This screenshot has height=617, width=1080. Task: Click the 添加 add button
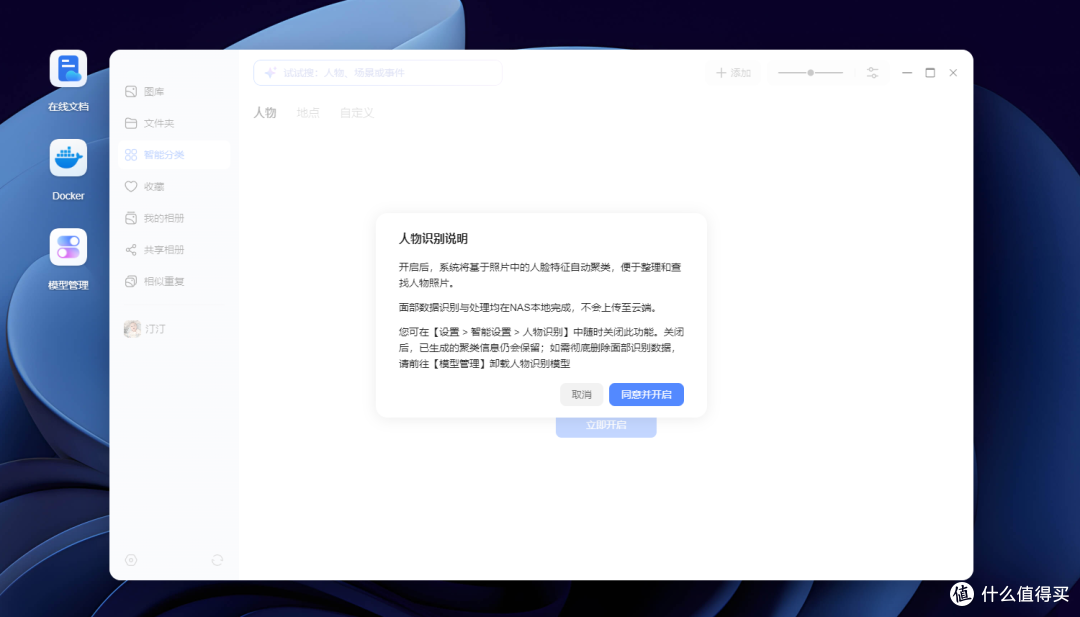[x=733, y=73]
